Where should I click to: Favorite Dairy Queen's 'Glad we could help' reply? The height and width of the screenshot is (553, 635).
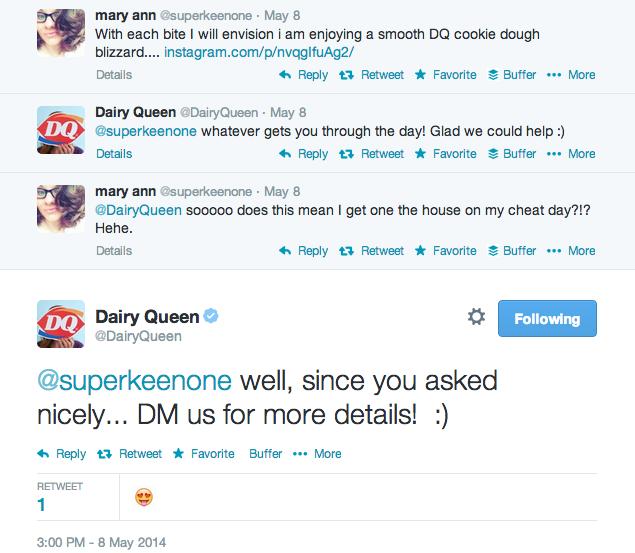click(446, 154)
